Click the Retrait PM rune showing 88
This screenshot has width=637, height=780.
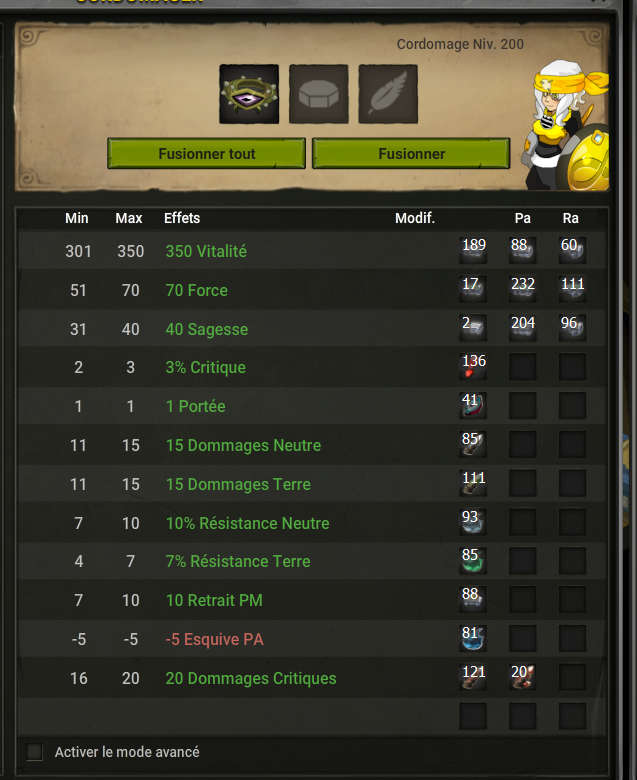[x=473, y=600]
